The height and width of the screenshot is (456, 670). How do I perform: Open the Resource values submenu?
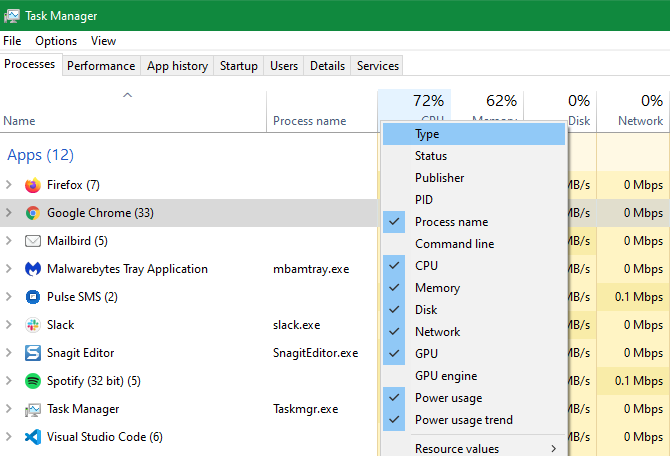(457, 448)
